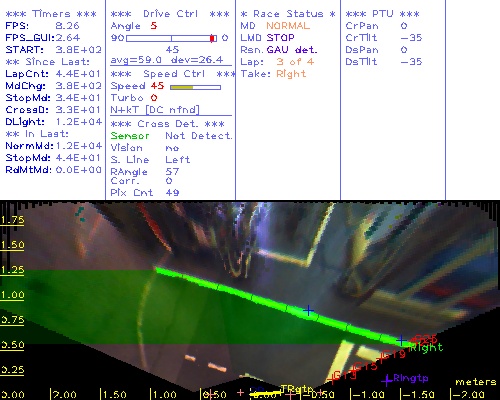Select the PTU panel header
Screen dimensions: 500x400
click(x=382, y=14)
